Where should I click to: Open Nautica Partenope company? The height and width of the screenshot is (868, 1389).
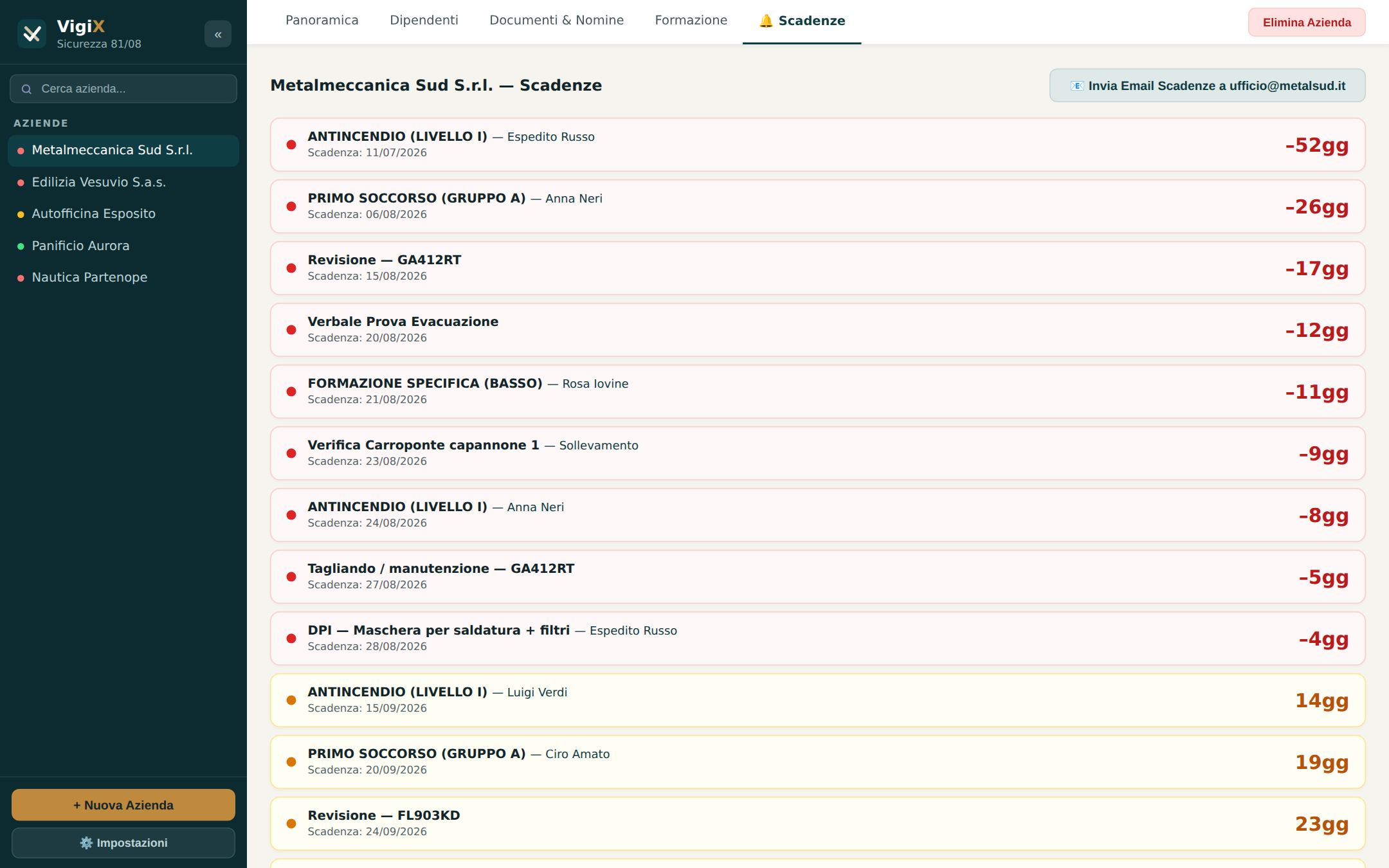123,278
